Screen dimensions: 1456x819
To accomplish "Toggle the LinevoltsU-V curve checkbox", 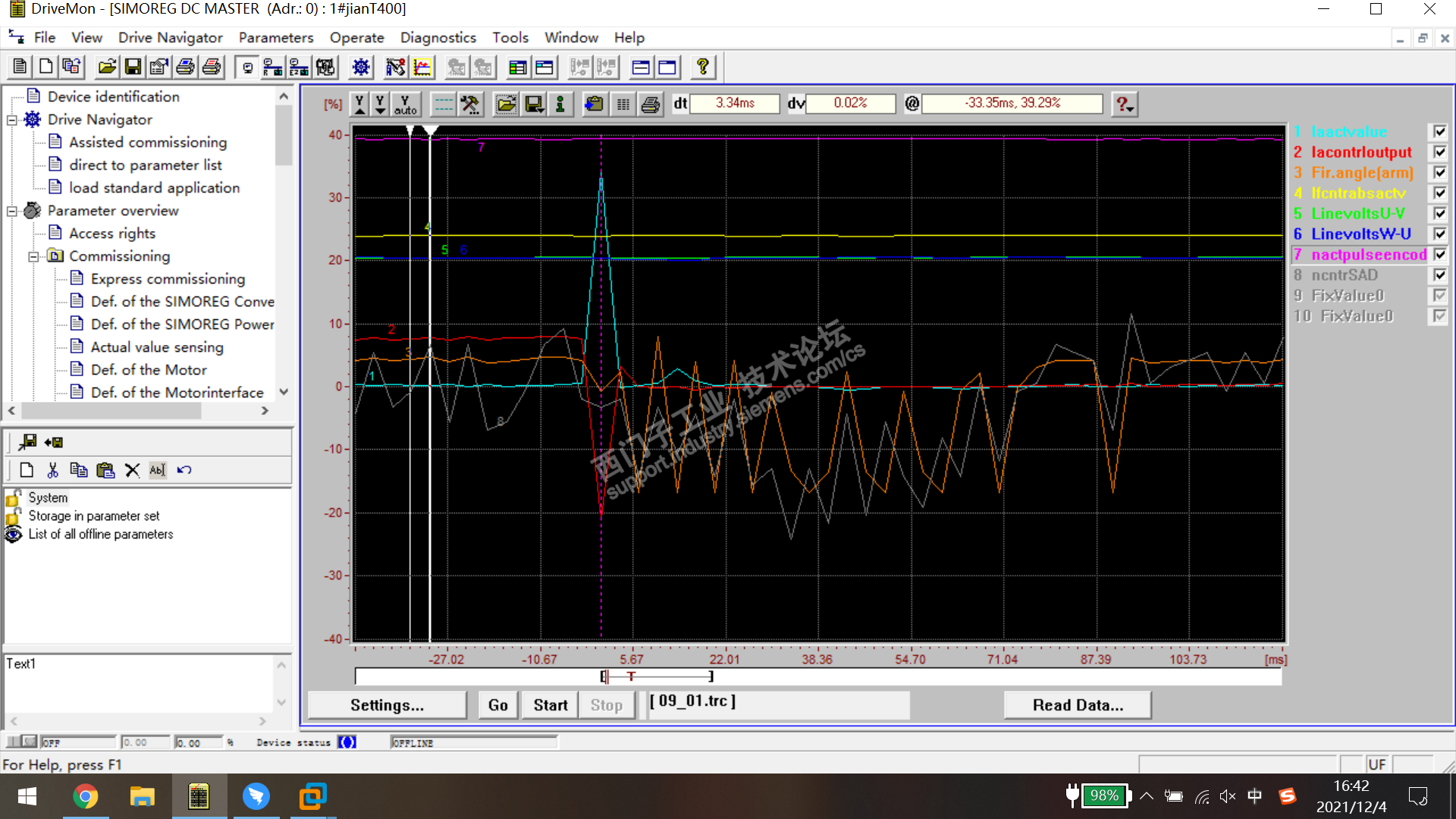I will (1439, 214).
